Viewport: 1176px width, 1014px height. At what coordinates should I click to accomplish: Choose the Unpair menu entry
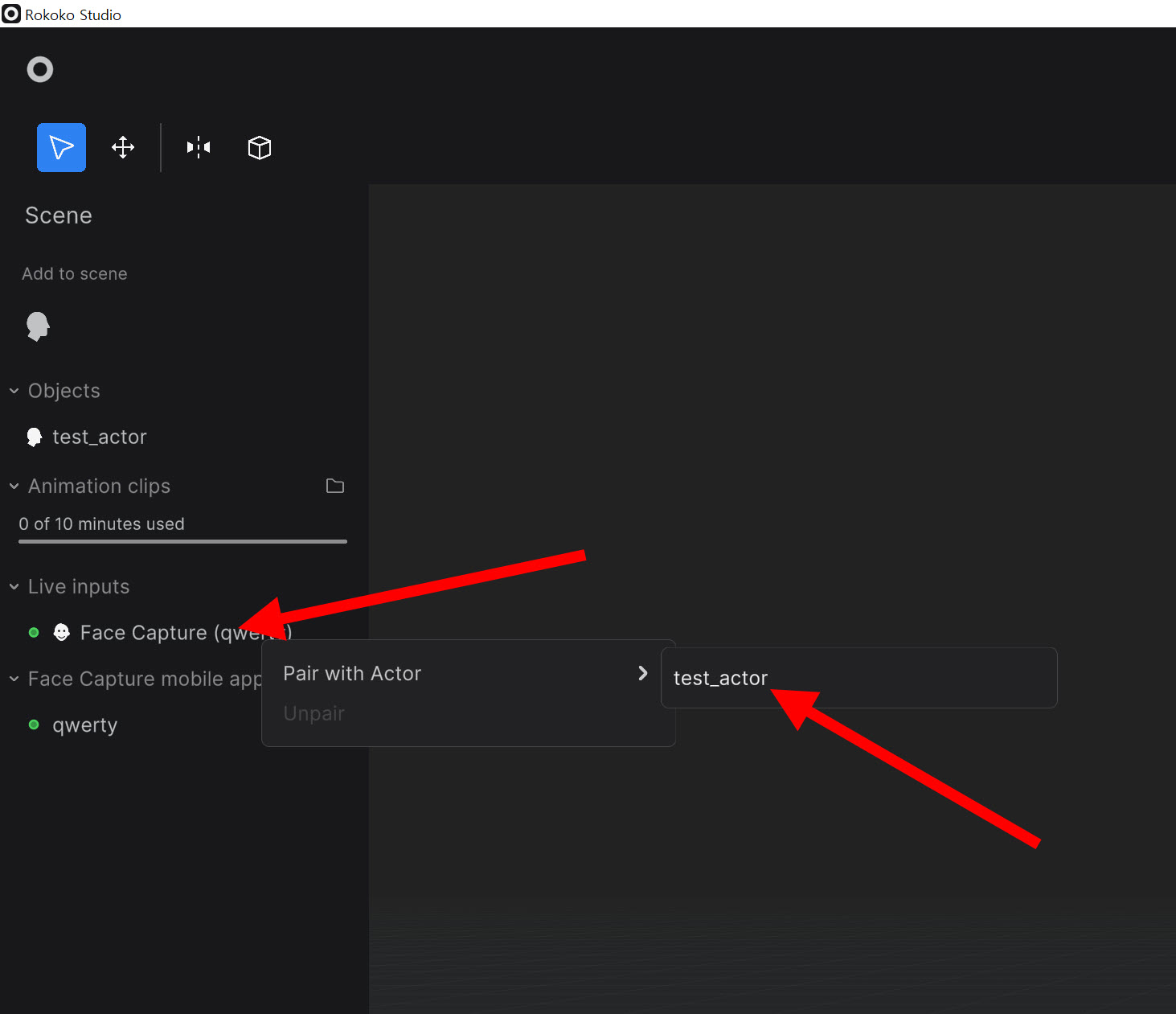[468, 713]
